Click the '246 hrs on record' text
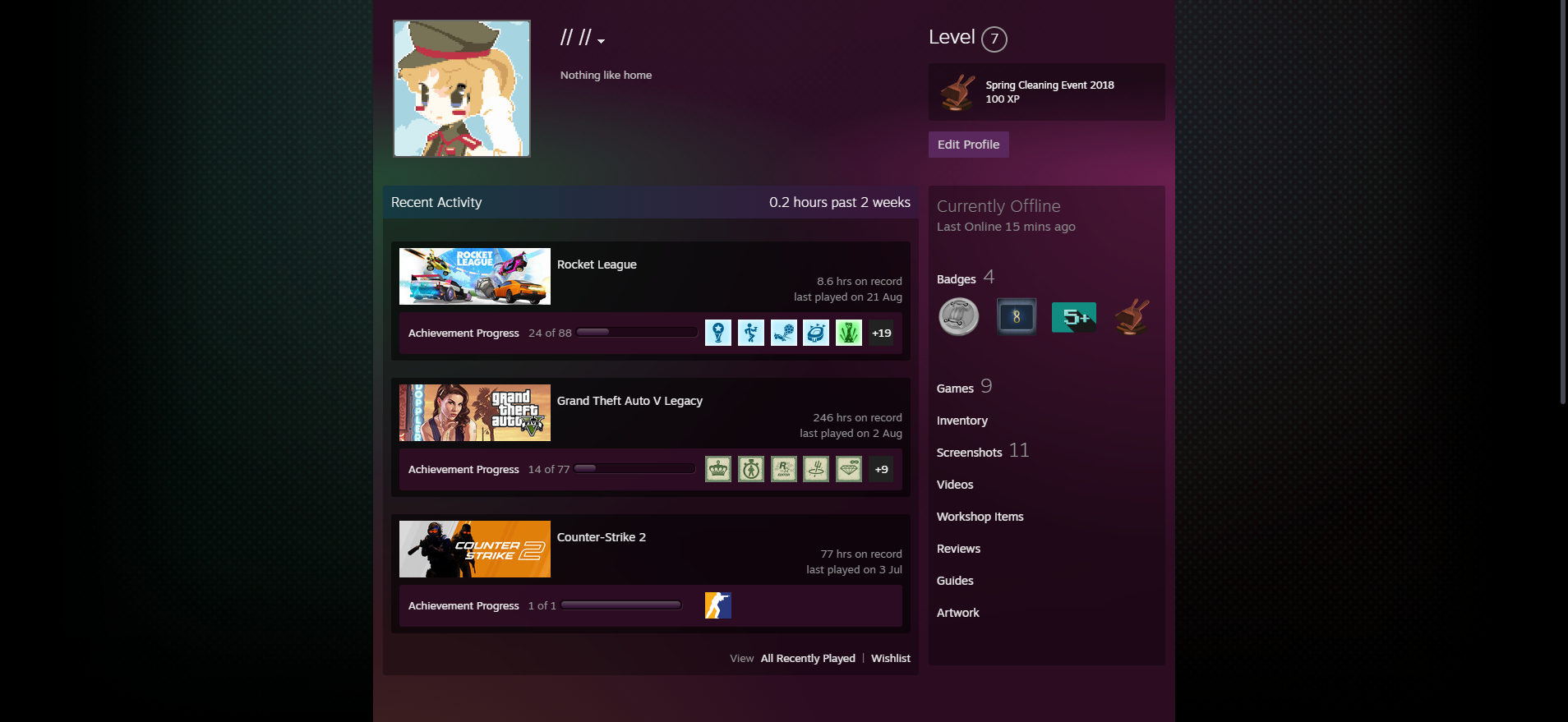The image size is (1568, 722). (x=857, y=418)
